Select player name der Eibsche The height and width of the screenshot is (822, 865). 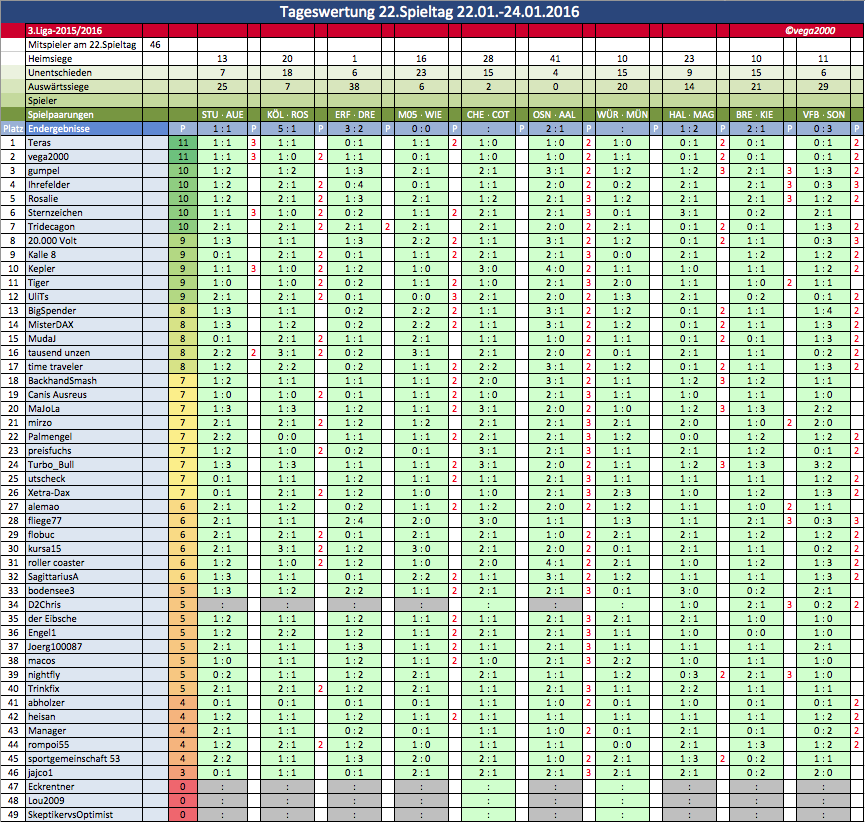52,619
